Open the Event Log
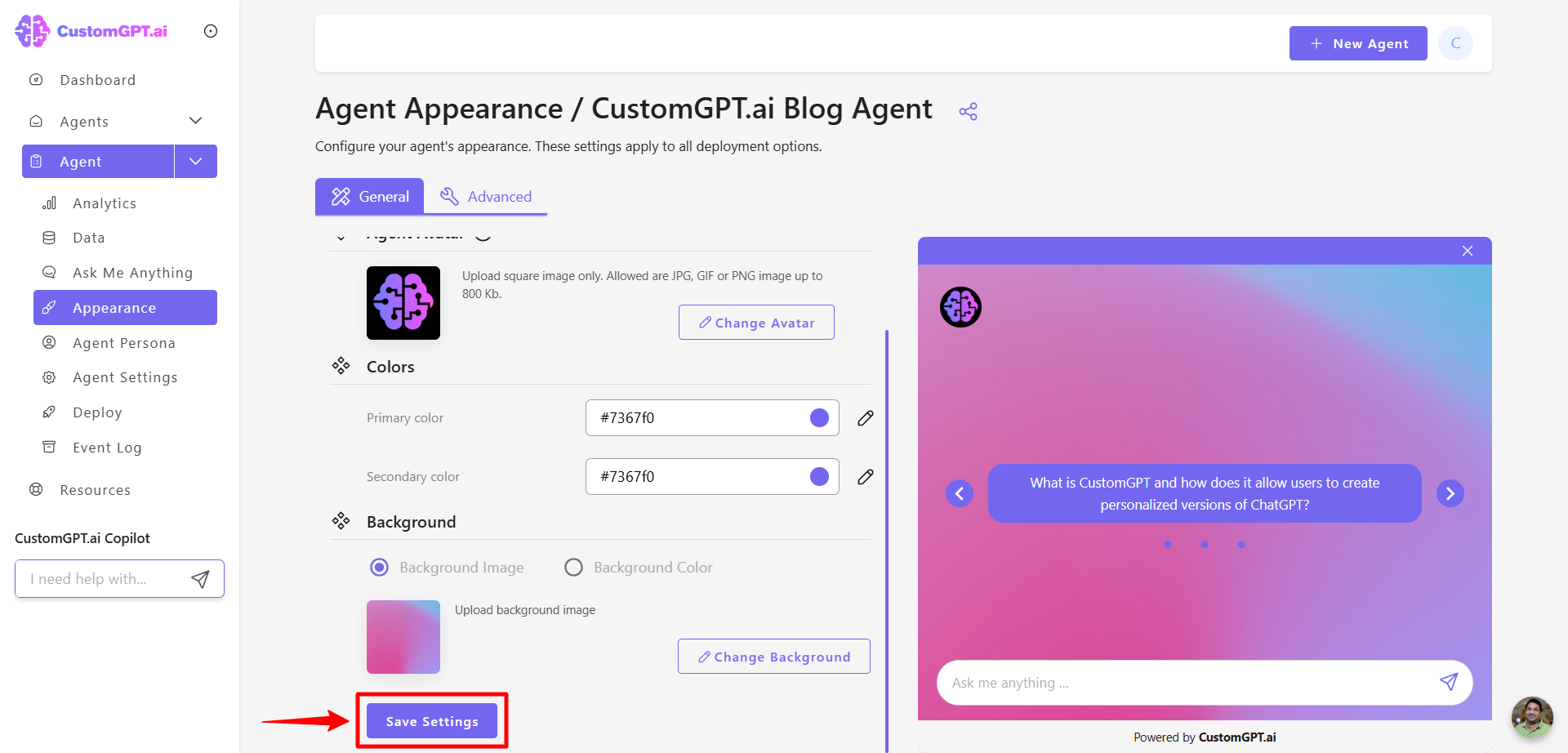The height and width of the screenshot is (753, 1568). tap(107, 448)
